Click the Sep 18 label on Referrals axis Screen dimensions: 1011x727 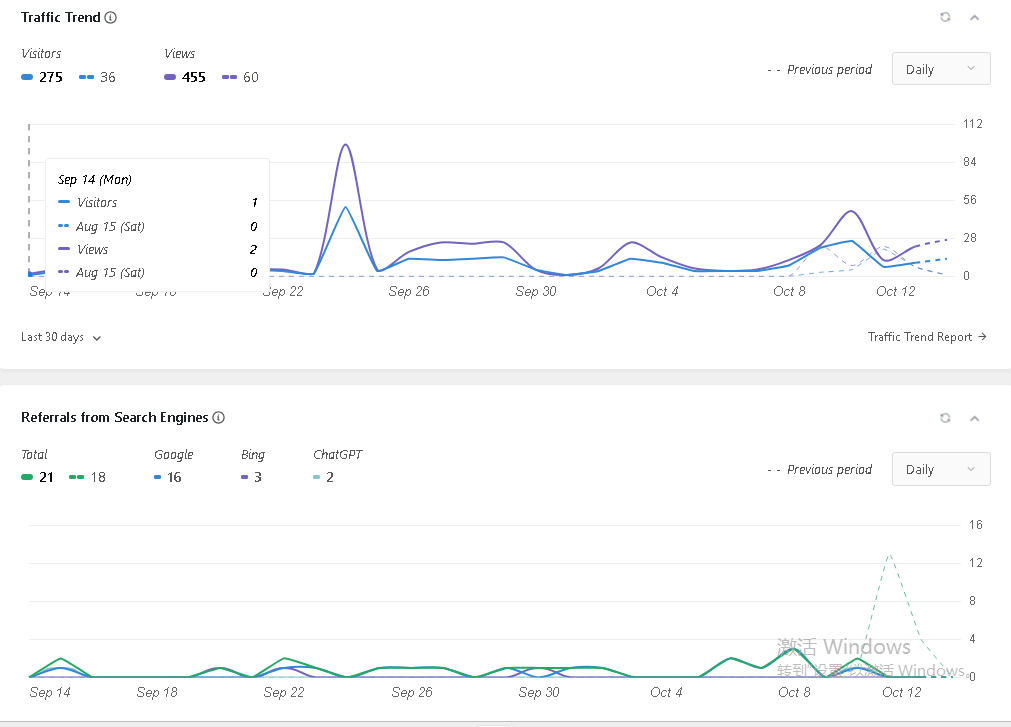pyautogui.click(x=157, y=693)
